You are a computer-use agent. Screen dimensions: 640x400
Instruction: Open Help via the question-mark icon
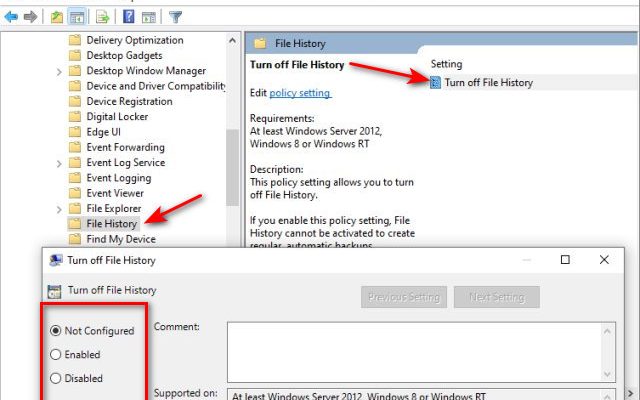129,17
